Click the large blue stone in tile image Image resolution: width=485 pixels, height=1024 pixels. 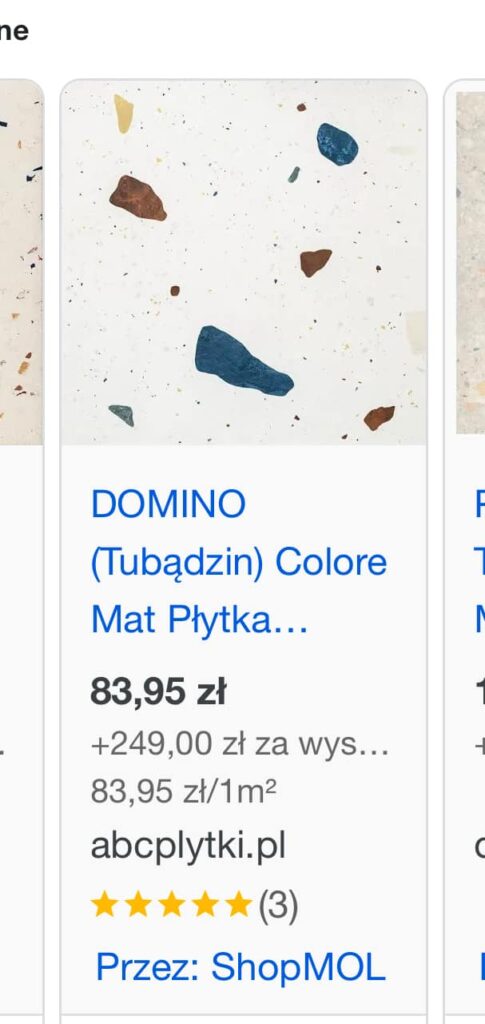[x=243, y=362]
